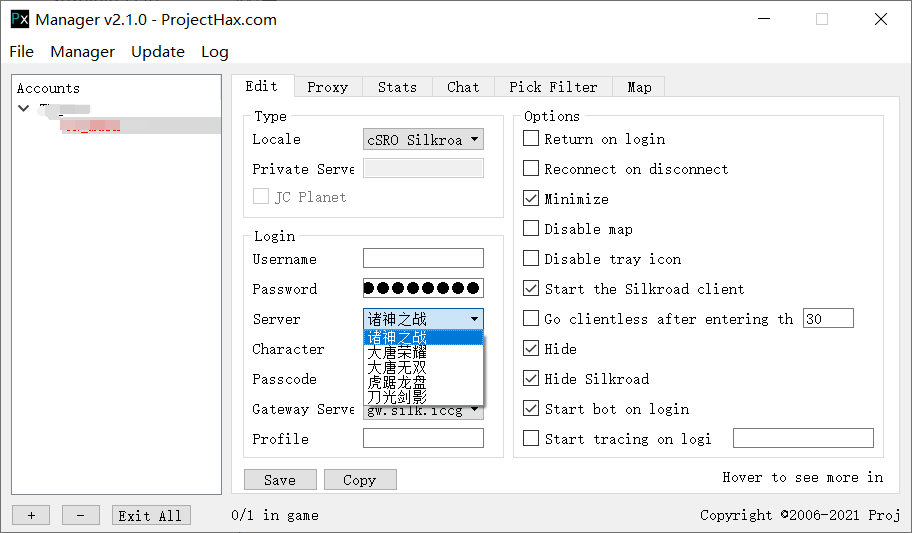Click the Copy button
912x533 pixels.
[x=360, y=480]
